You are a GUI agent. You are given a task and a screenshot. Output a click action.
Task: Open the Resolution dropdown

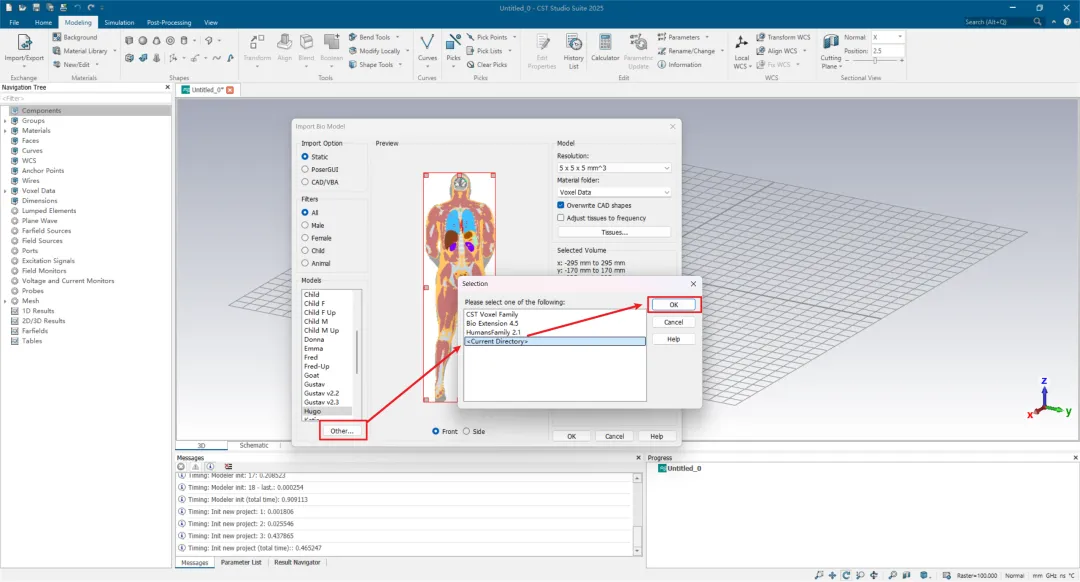614,168
